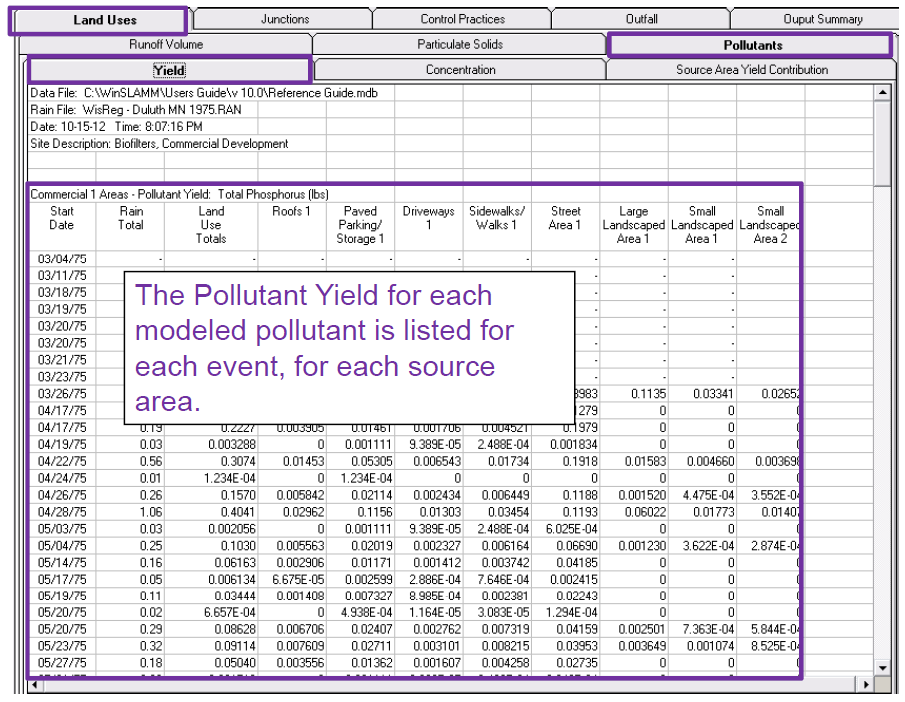Screen dimensions: 905x702
Task: Switch to the Concentration sub-tab
Action: (460, 70)
